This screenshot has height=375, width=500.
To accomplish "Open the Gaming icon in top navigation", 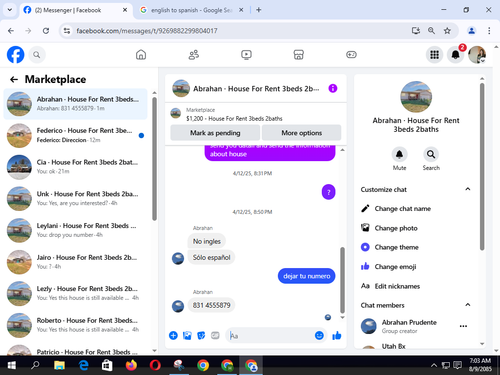I will pyautogui.click(x=351, y=55).
